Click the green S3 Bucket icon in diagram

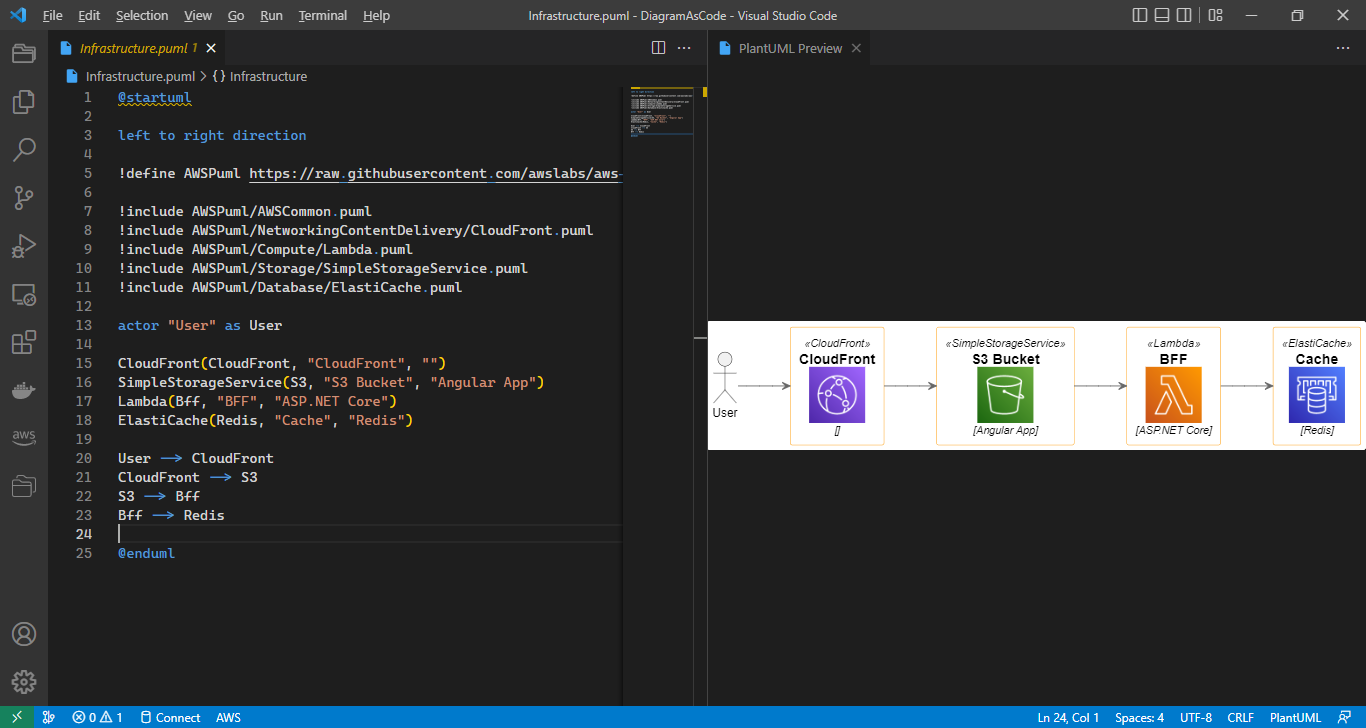tap(1005, 395)
